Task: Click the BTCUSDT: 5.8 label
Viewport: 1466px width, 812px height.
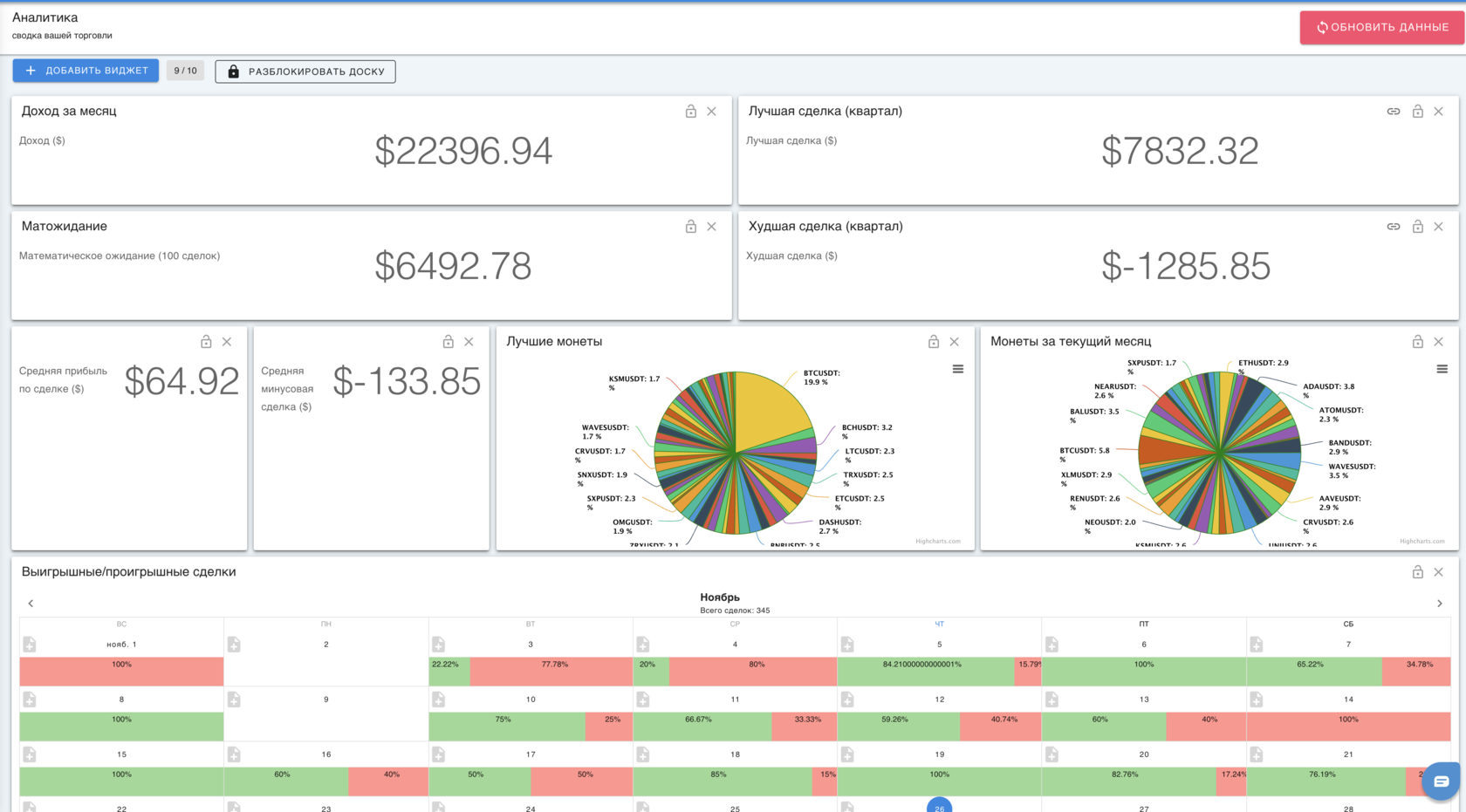Action: pyautogui.click(x=1085, y=454)
